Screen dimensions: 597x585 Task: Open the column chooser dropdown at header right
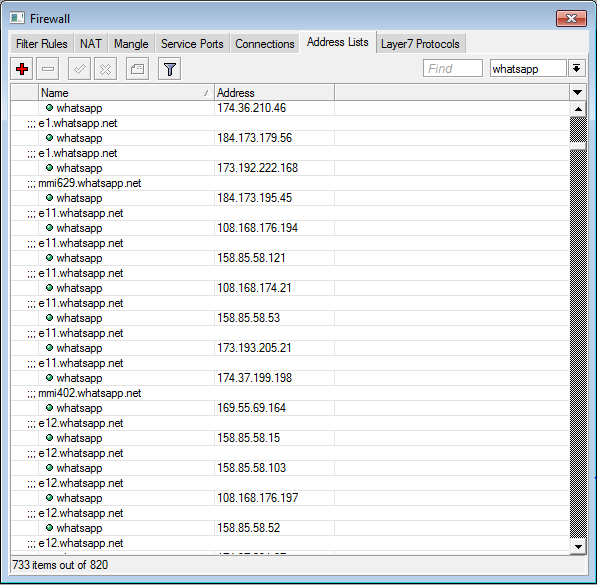tap(578, 93)
